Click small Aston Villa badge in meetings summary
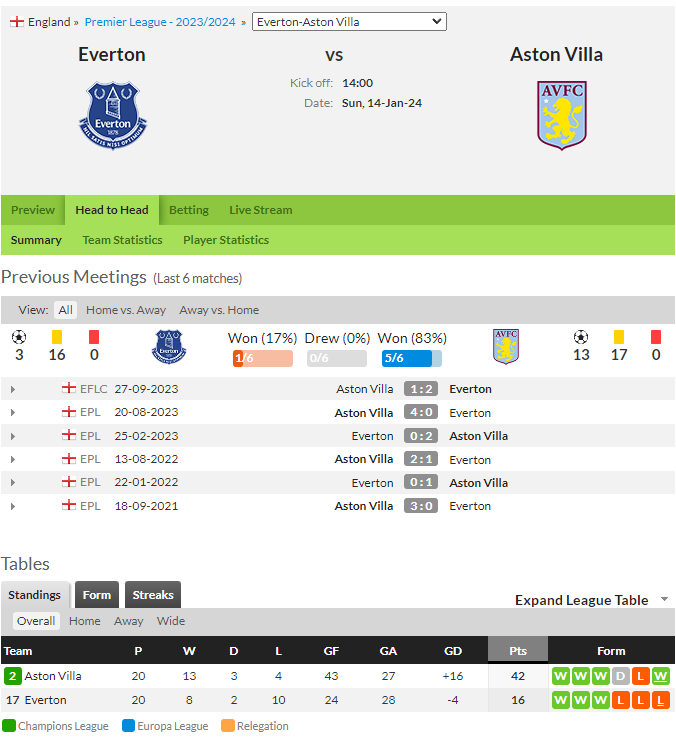This screenshot has width=676, height=748. point(506,347)
